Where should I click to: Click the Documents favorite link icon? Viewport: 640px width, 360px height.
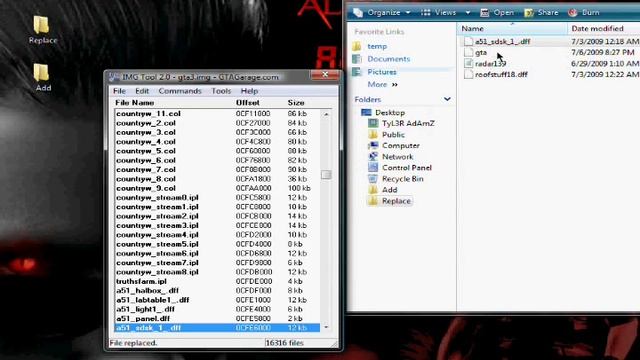click(x=357, y=59)
